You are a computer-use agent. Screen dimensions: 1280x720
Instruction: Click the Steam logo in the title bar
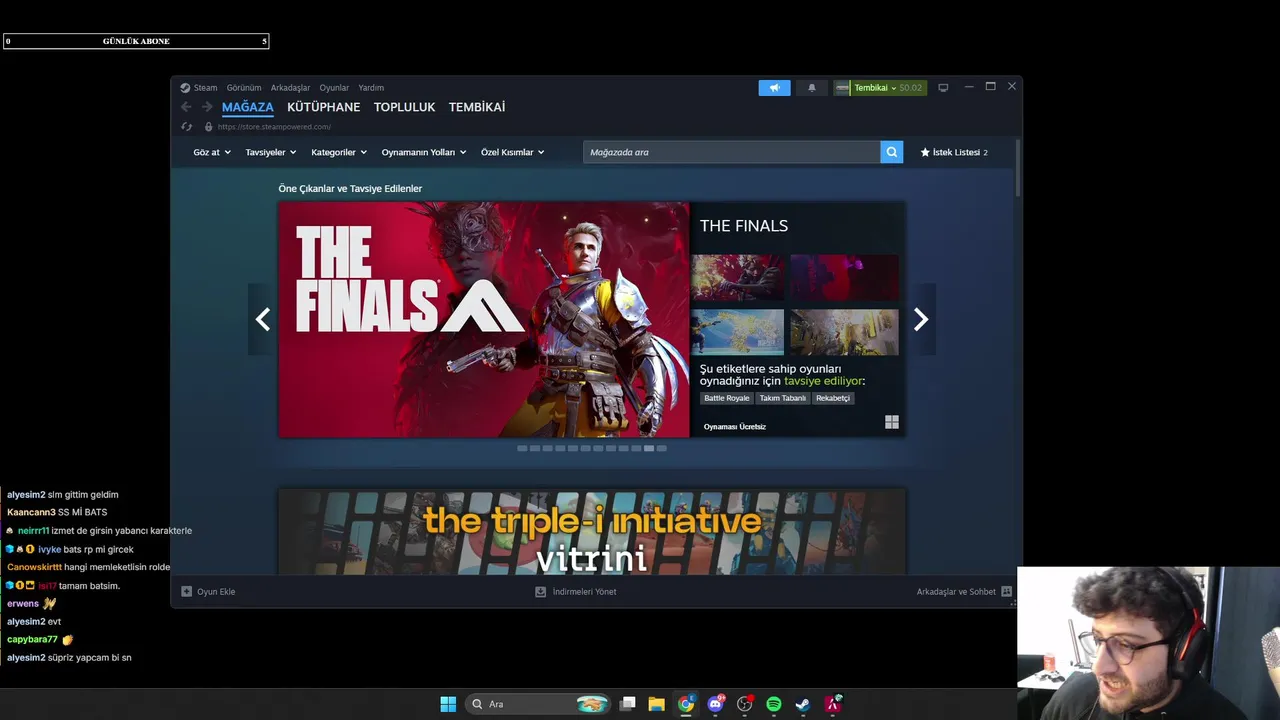pos(185,88)
